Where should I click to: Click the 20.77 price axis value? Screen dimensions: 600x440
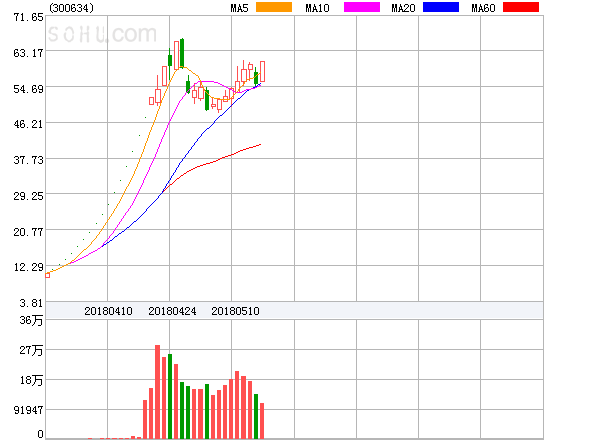click(x=28, y=232)
